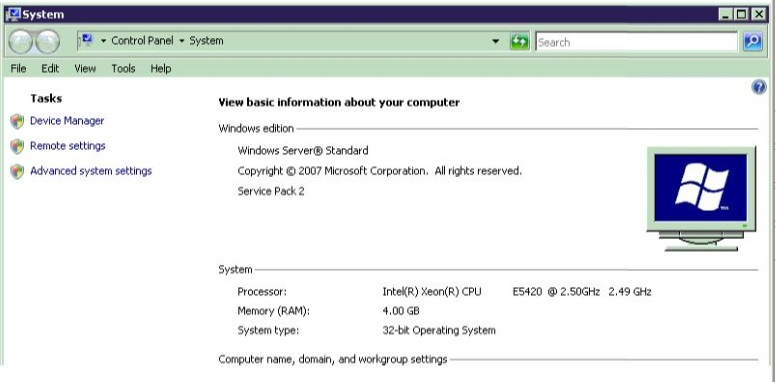Open Device Manager link
This screenshot has height=382, width=776.
point(67,121)
